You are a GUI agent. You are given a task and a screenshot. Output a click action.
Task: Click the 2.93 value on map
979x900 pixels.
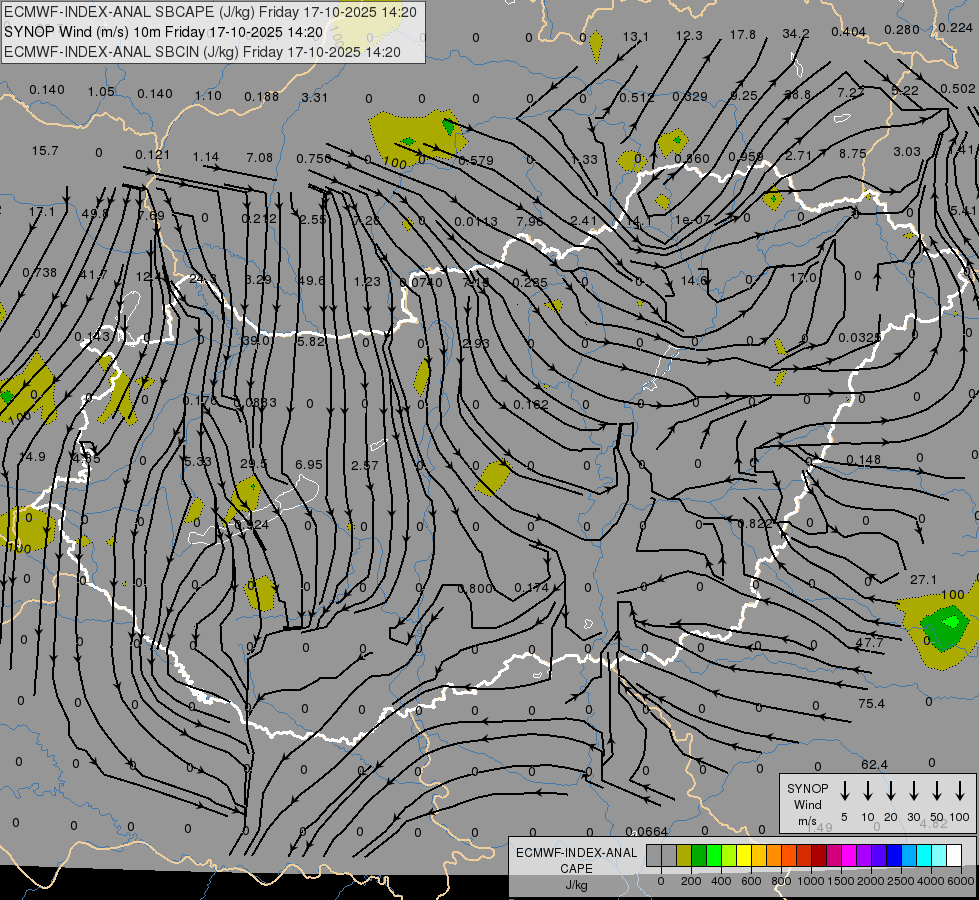click(x=476, y=344)
